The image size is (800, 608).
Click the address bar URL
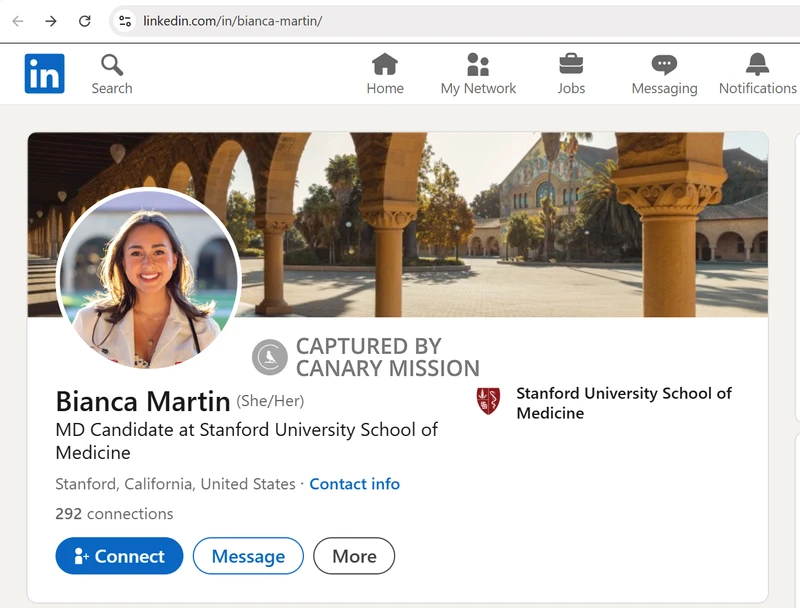(x=232, y=21)
